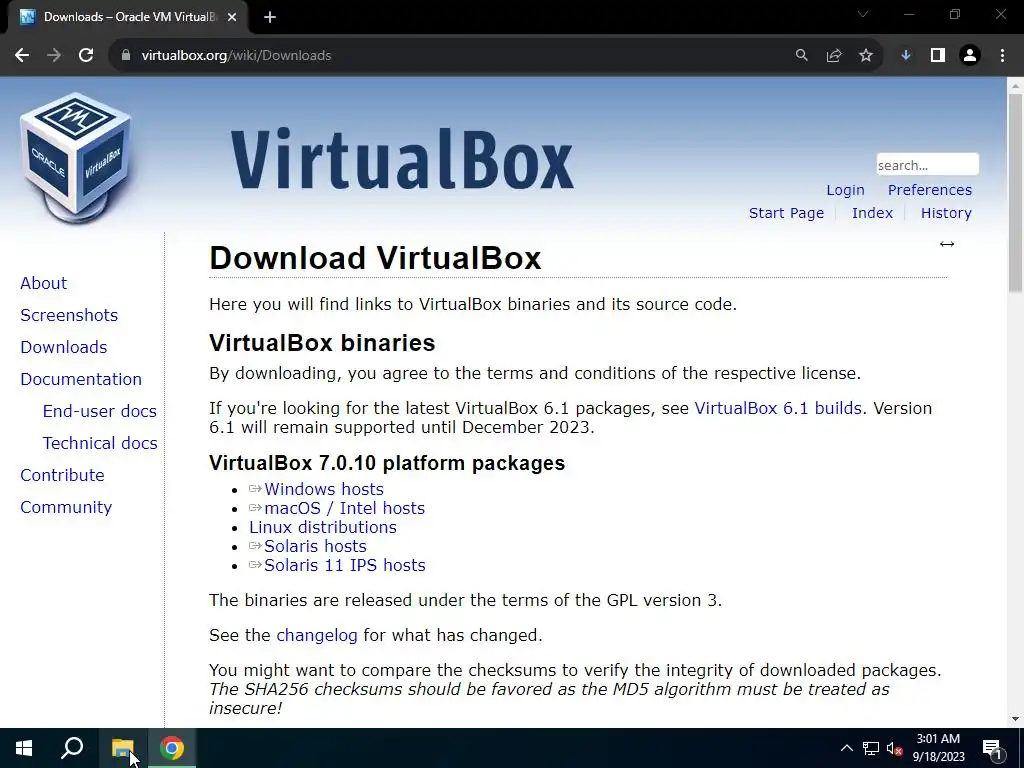Open Chrome three-dot menu

(1002, 56)
